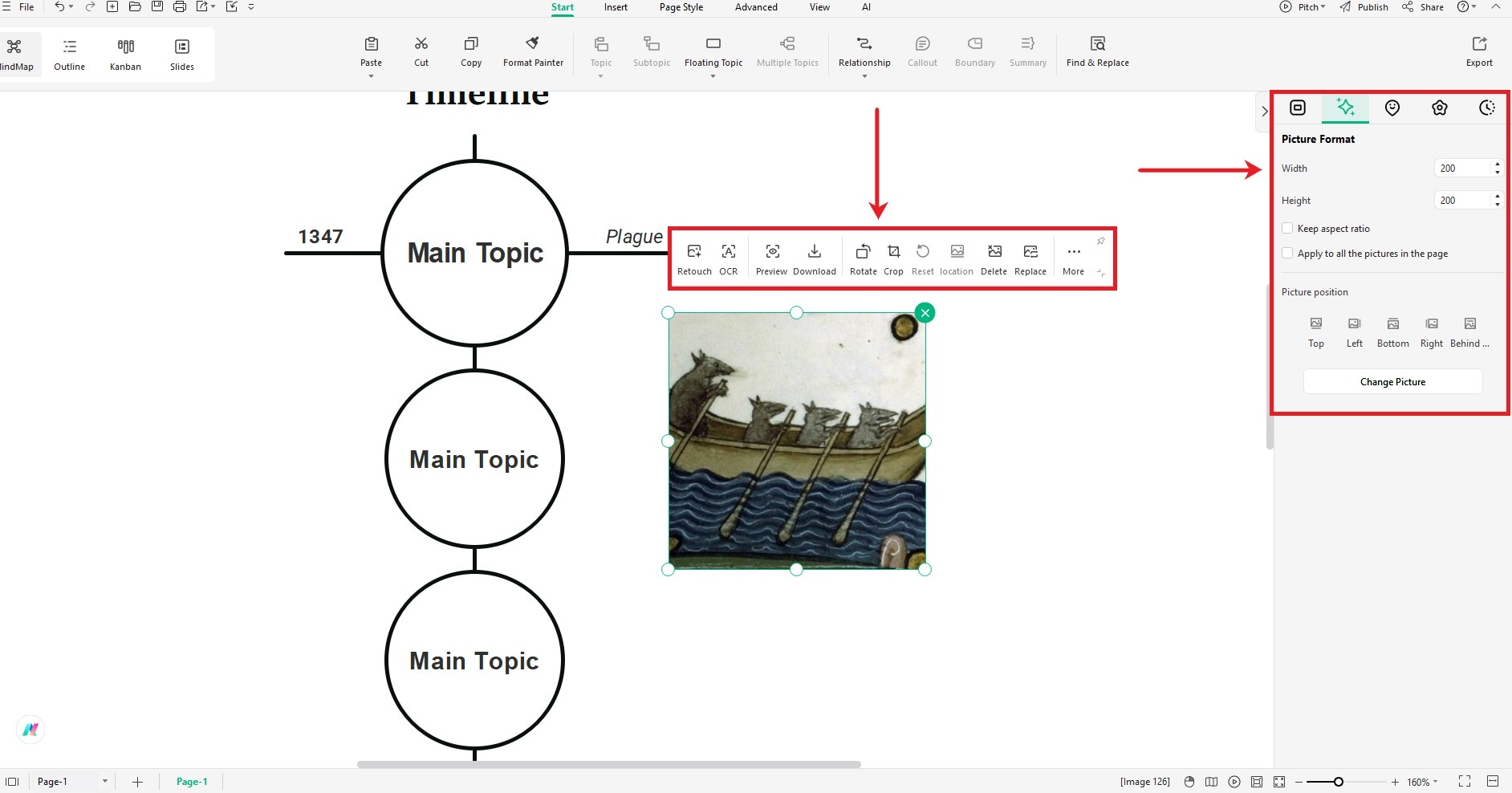Switch to Kanban view
Image resolution: width=1512 pixels, height=793 pixels.
coord(125,55)
